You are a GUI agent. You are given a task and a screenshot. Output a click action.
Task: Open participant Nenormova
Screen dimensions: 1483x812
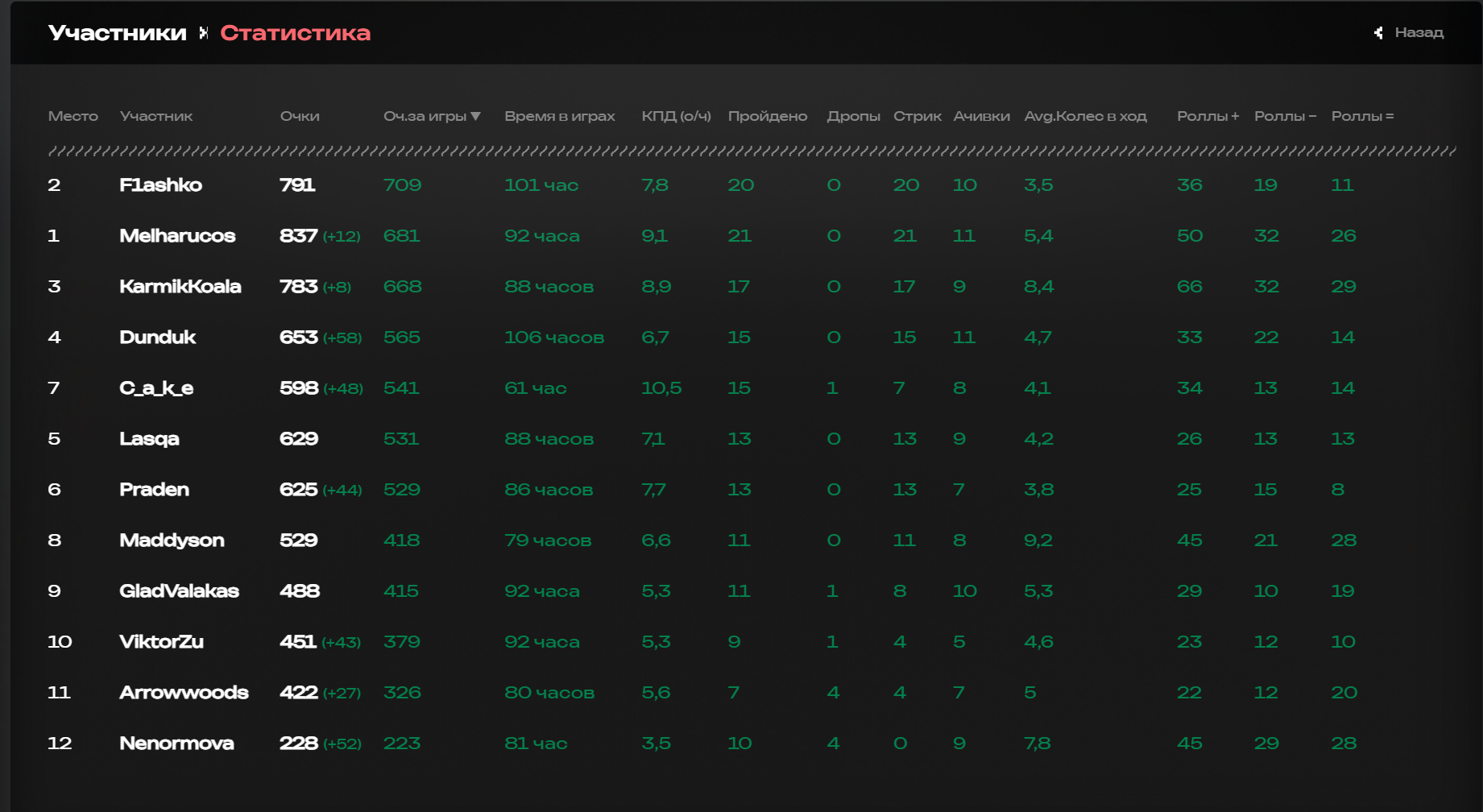pyautogui.click(x=177, y=744)
